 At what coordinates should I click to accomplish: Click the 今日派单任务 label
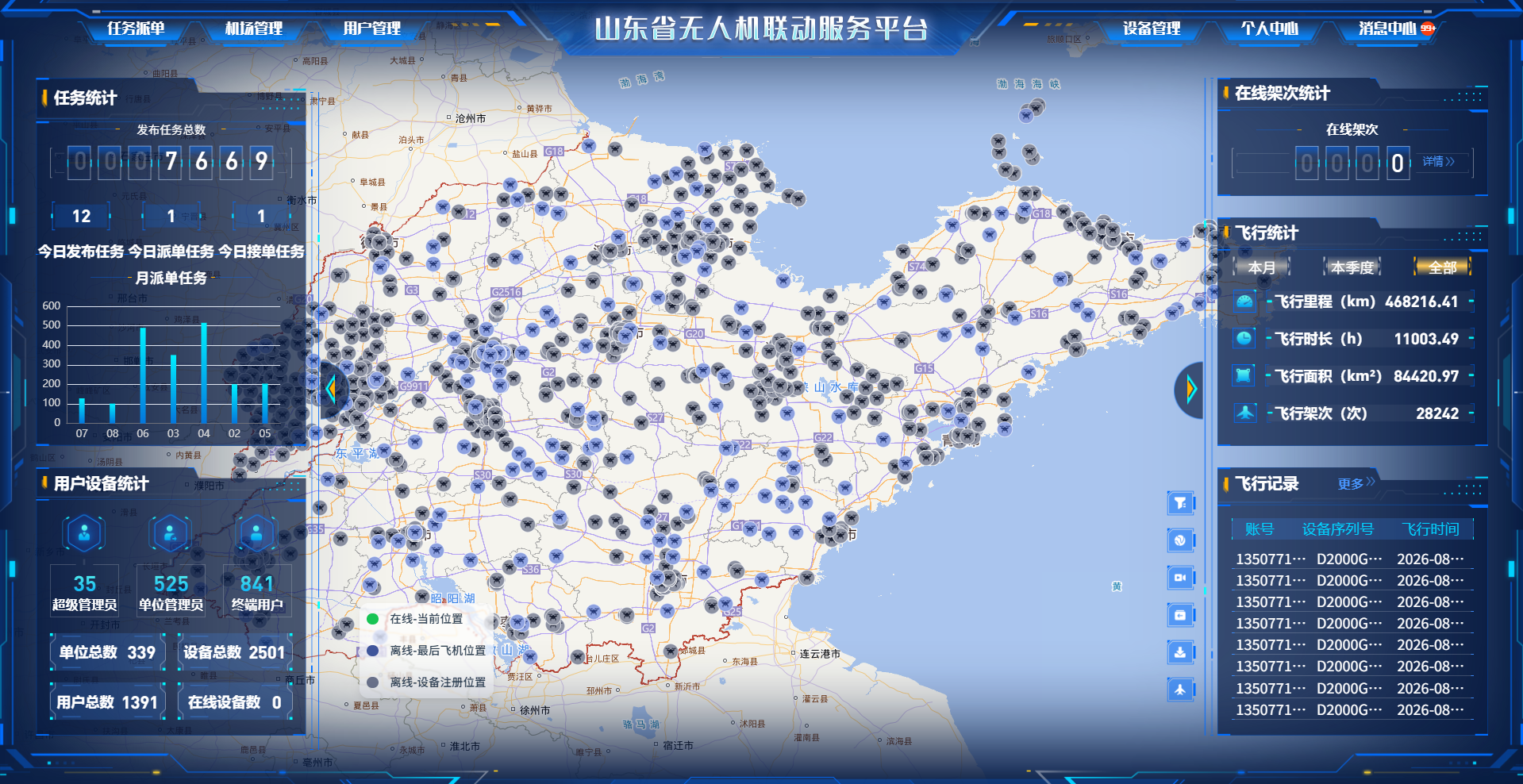(x=171, y=252)
